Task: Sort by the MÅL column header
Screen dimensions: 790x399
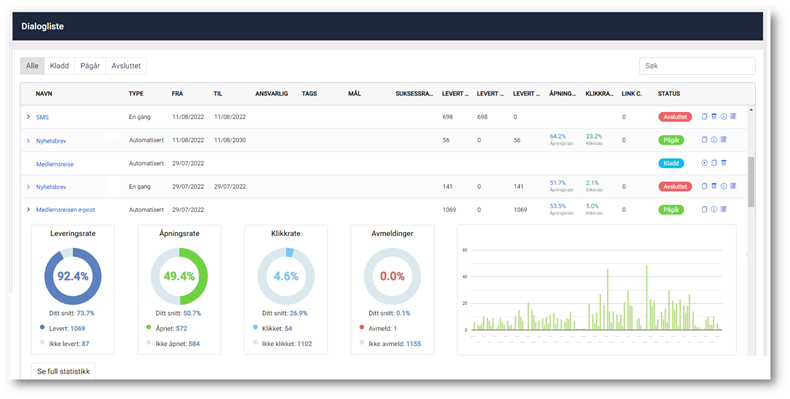Action: pos(354,94)
